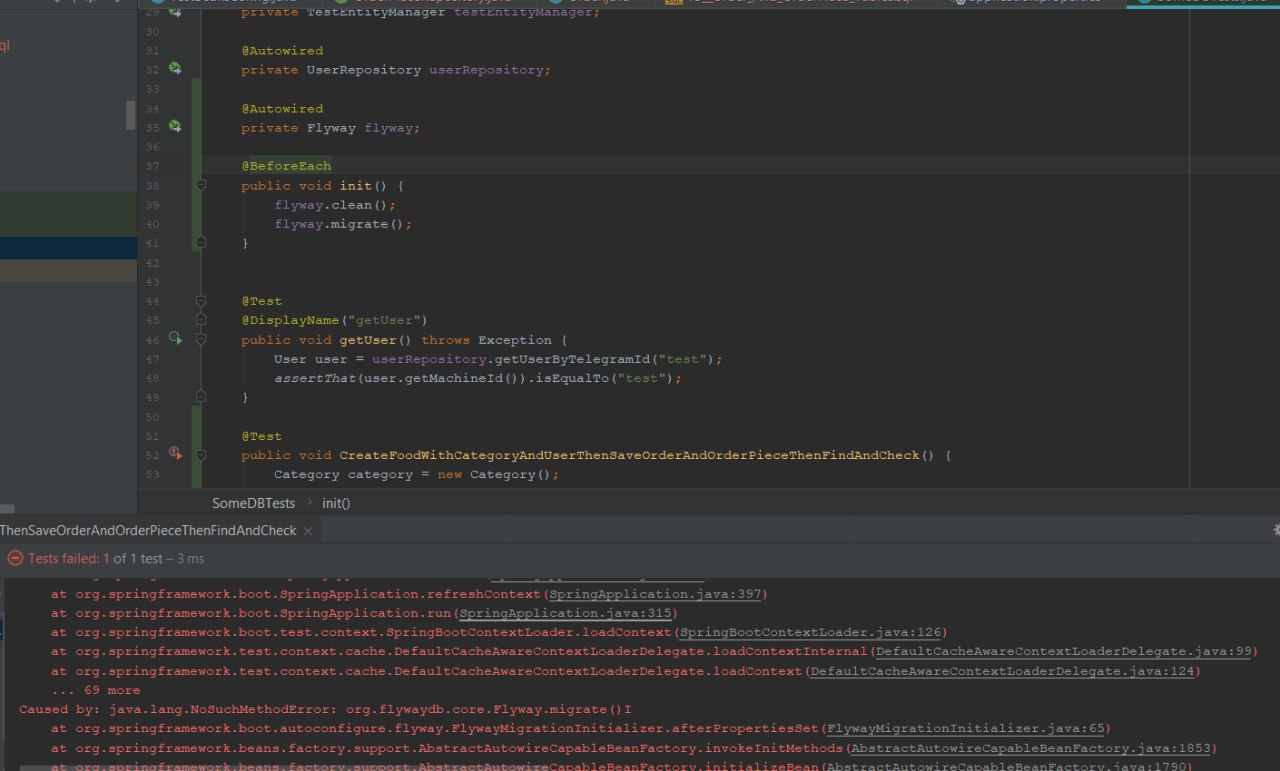Click the @BeforeEach annotation
This screenshot has height=771, width=1280.
[286, 166]
